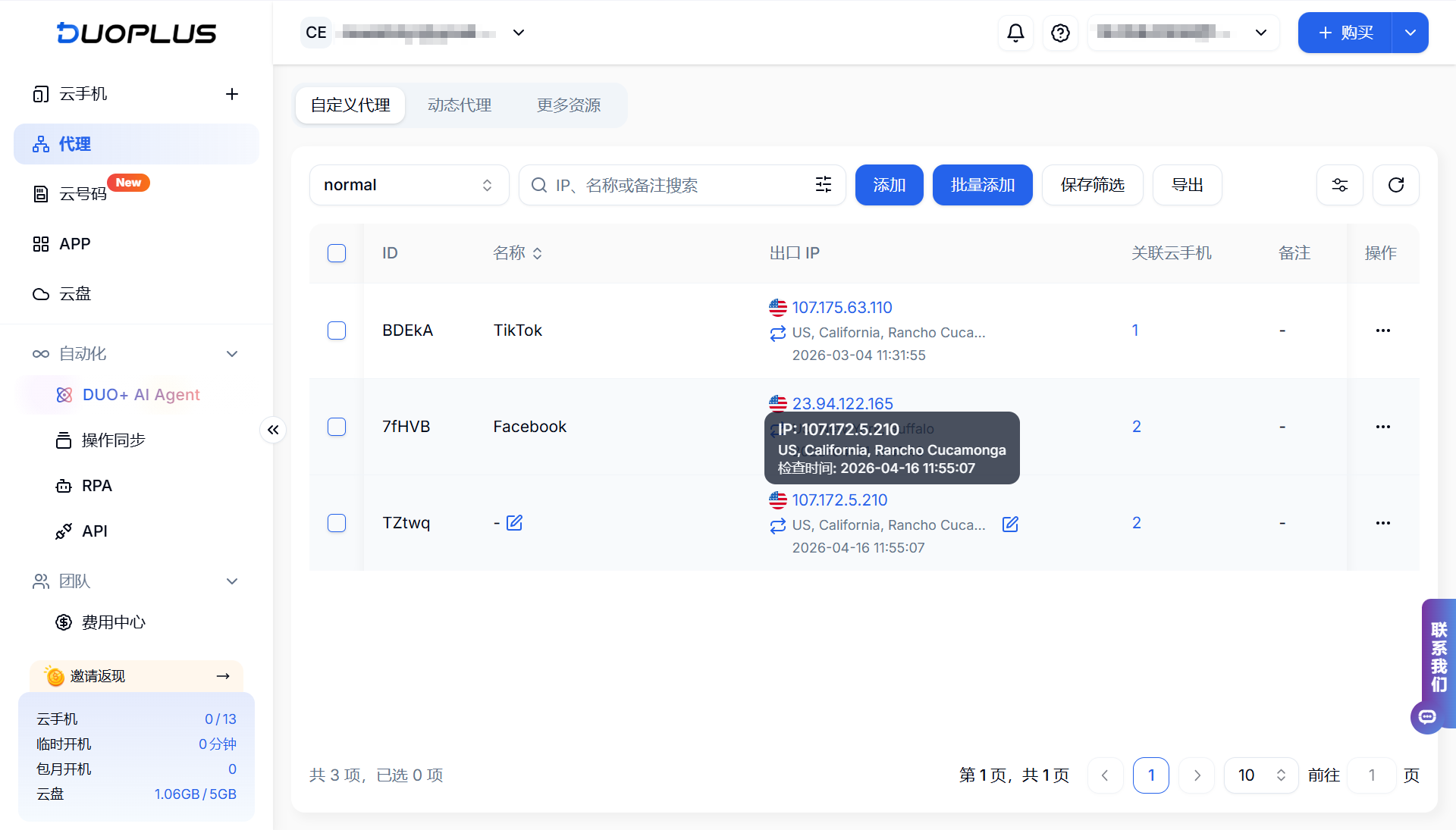Switch to 更多资源 tab
This screenshot has height=830, width=1456.
(x=569, y=105)
